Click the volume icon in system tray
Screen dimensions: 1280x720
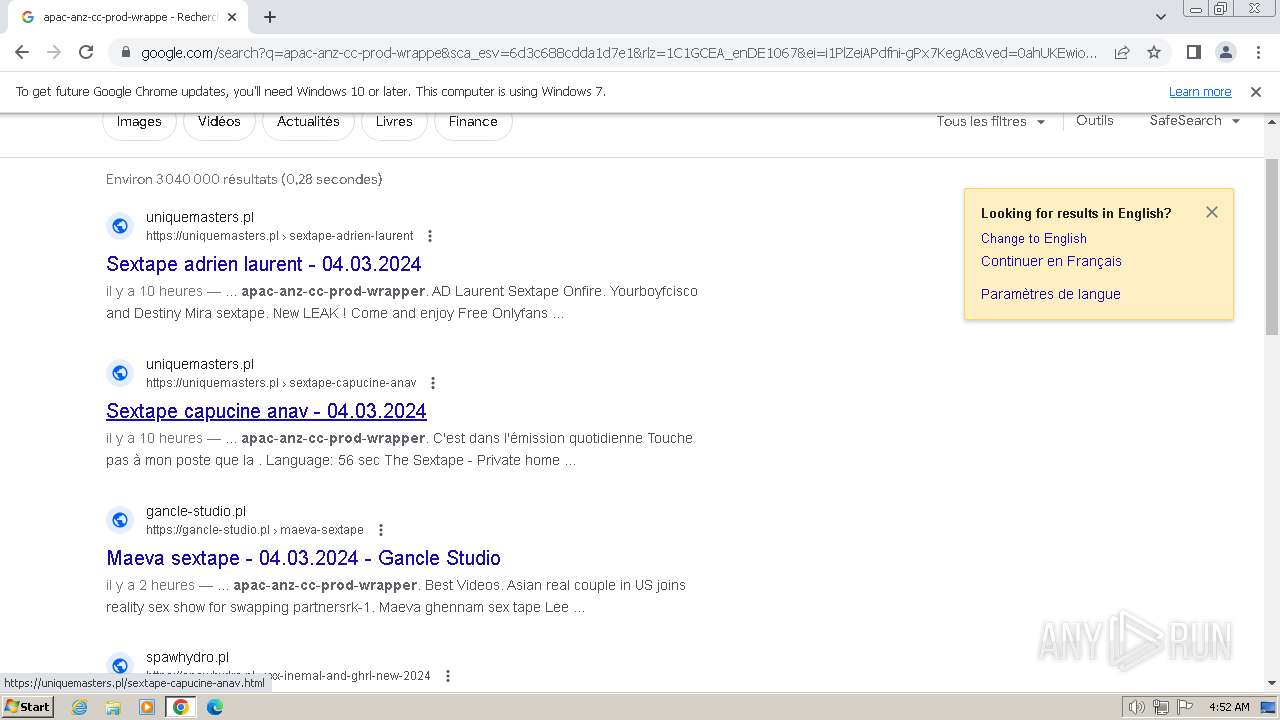(1137, 707)
